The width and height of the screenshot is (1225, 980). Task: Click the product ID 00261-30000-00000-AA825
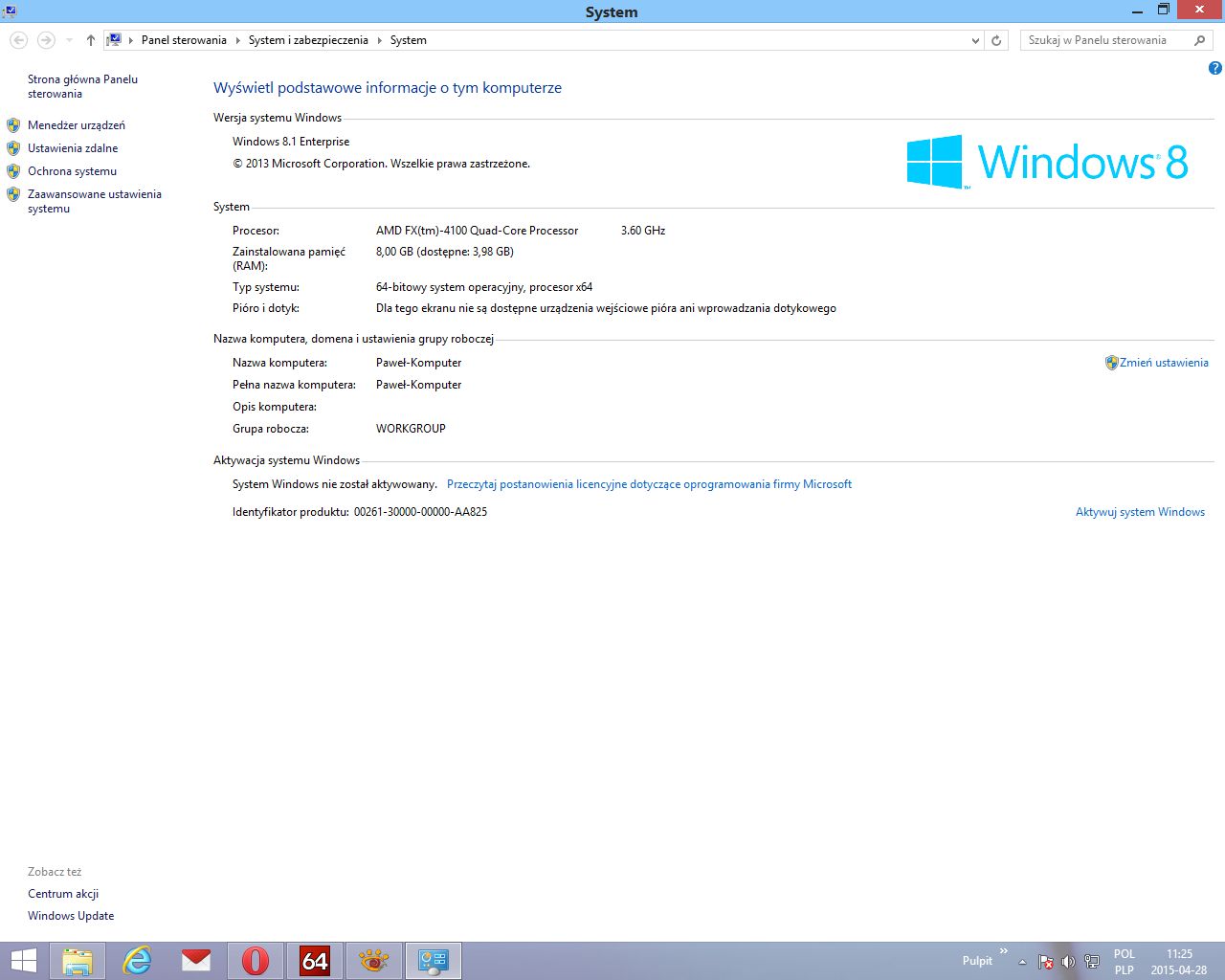pos(420,512)
